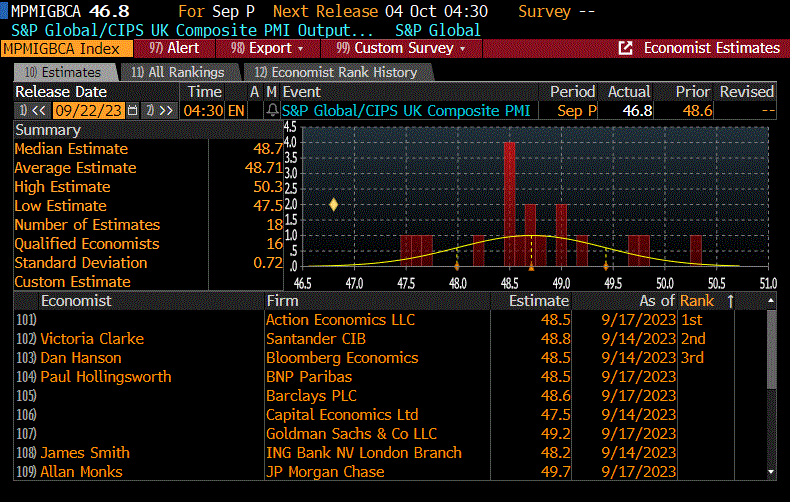Click the Firm column header

(282, 301)
